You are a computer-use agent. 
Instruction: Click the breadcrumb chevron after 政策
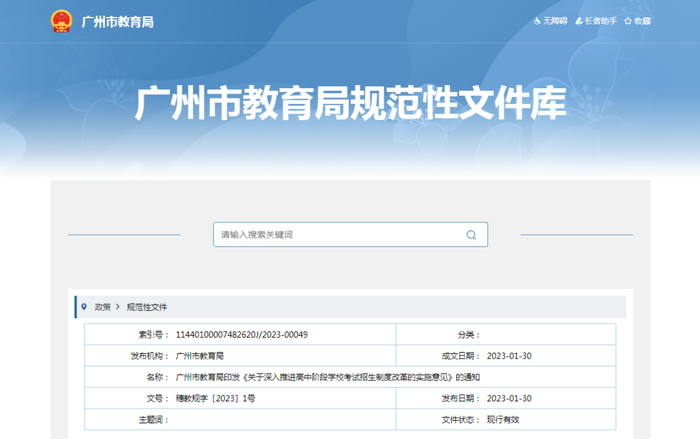click(118, 307)
